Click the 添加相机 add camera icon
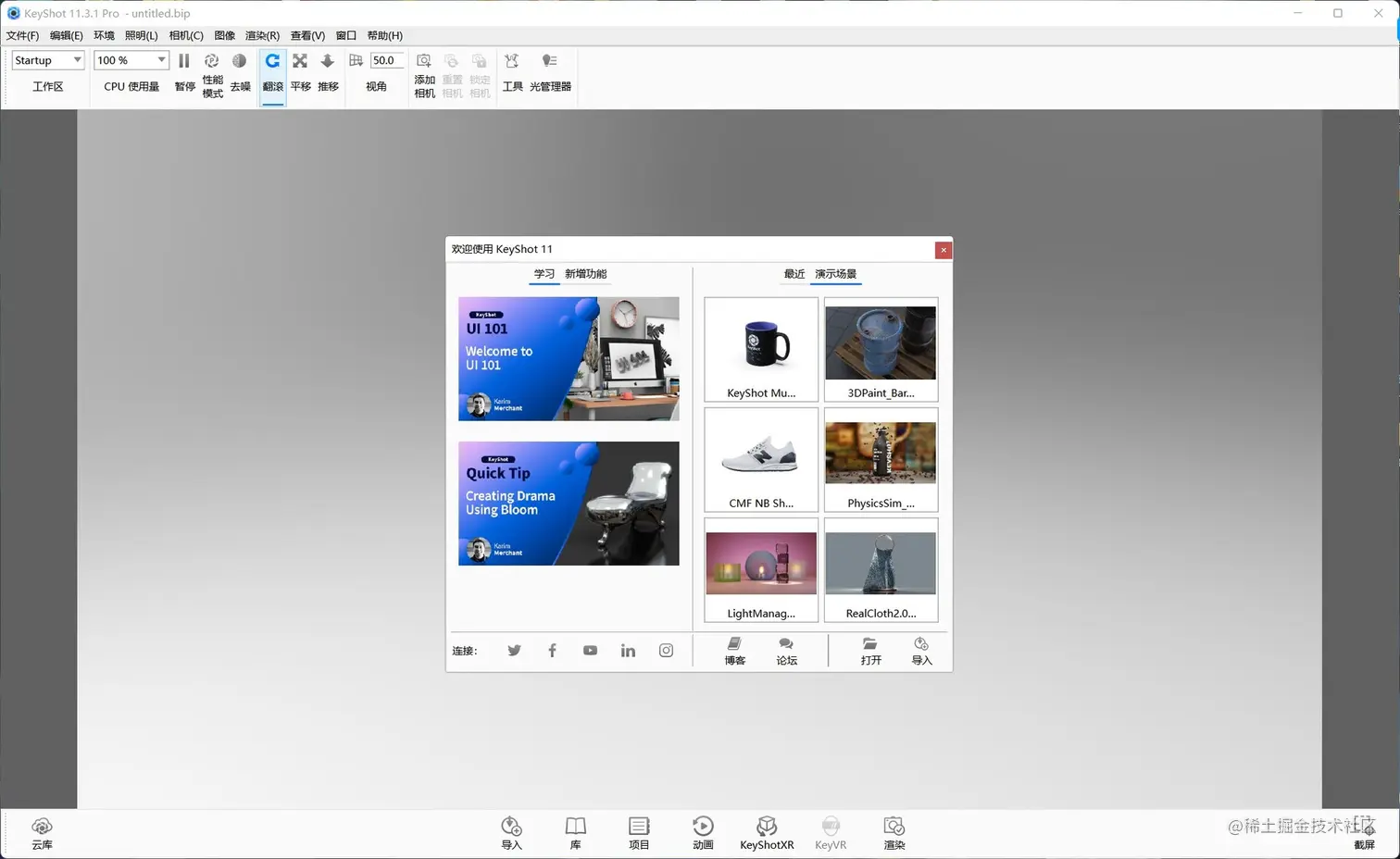 click(x=424, y=74)
